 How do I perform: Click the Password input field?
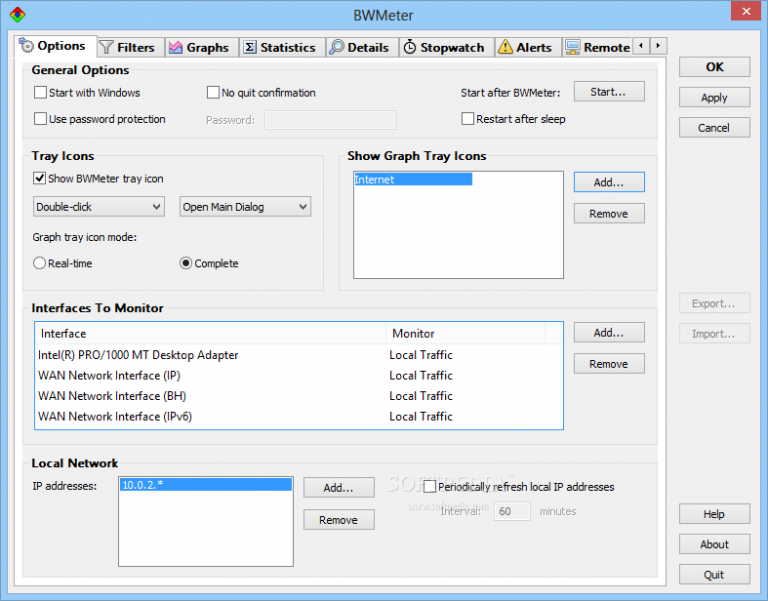click(330, 120)
